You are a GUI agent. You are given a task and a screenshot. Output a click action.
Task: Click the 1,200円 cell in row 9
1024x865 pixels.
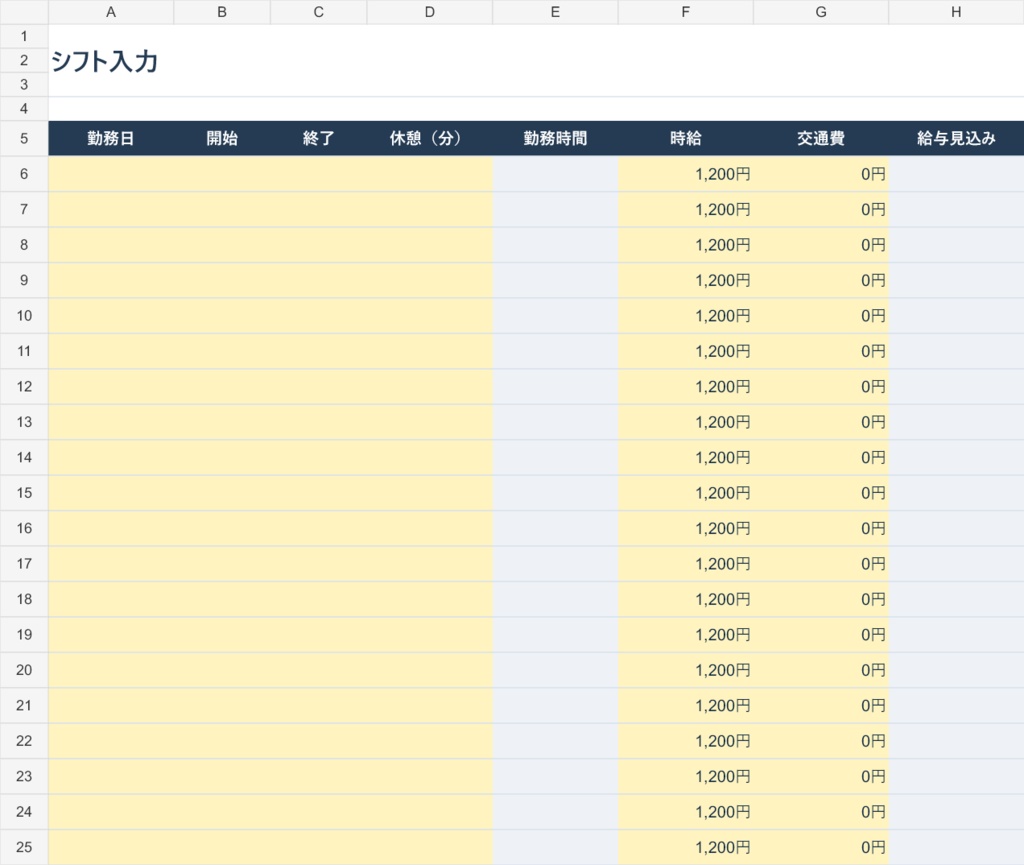pyautogui.click(x=686, y=280)
